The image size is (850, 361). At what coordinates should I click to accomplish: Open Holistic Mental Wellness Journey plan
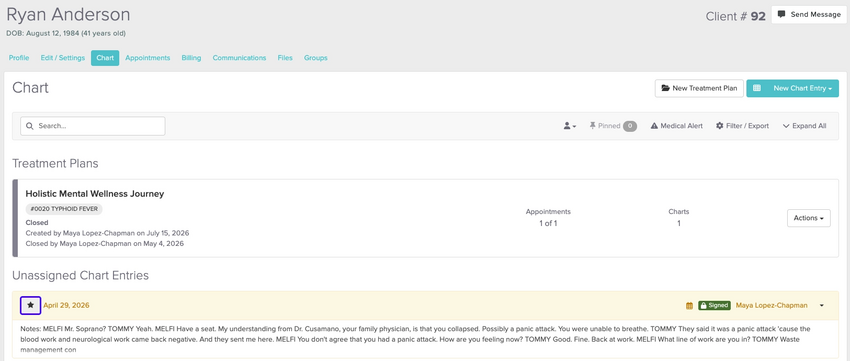[95, 194]
